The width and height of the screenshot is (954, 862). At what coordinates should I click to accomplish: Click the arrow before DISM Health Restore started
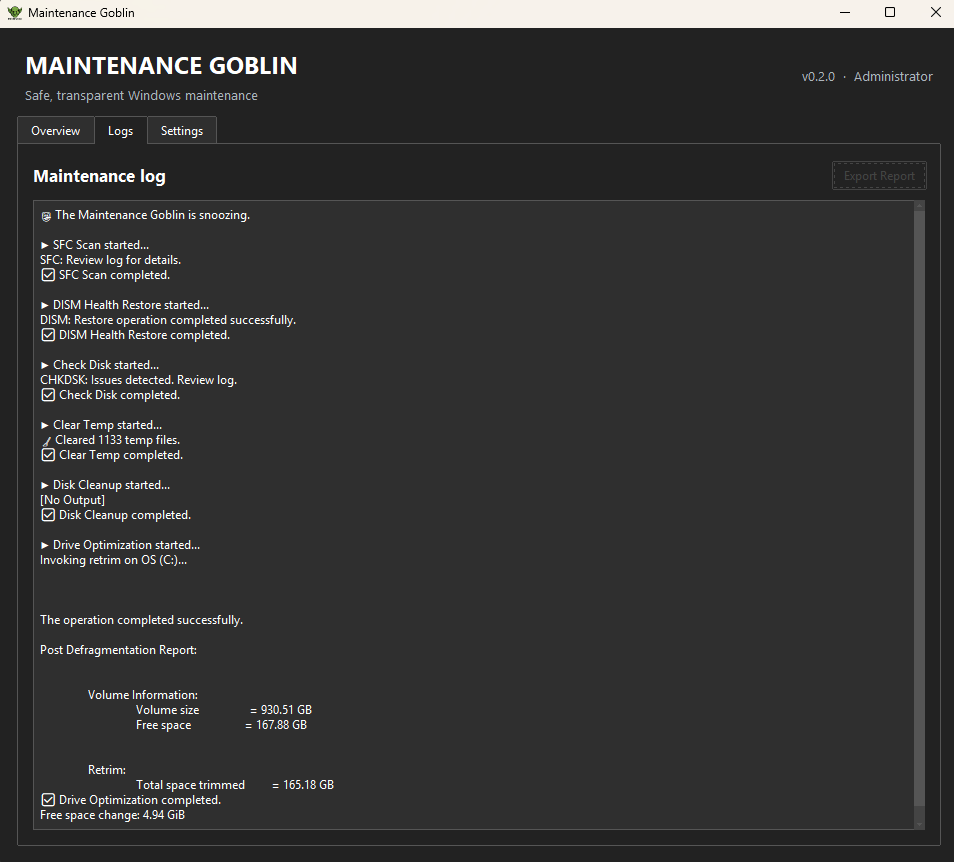click(44, 305)
